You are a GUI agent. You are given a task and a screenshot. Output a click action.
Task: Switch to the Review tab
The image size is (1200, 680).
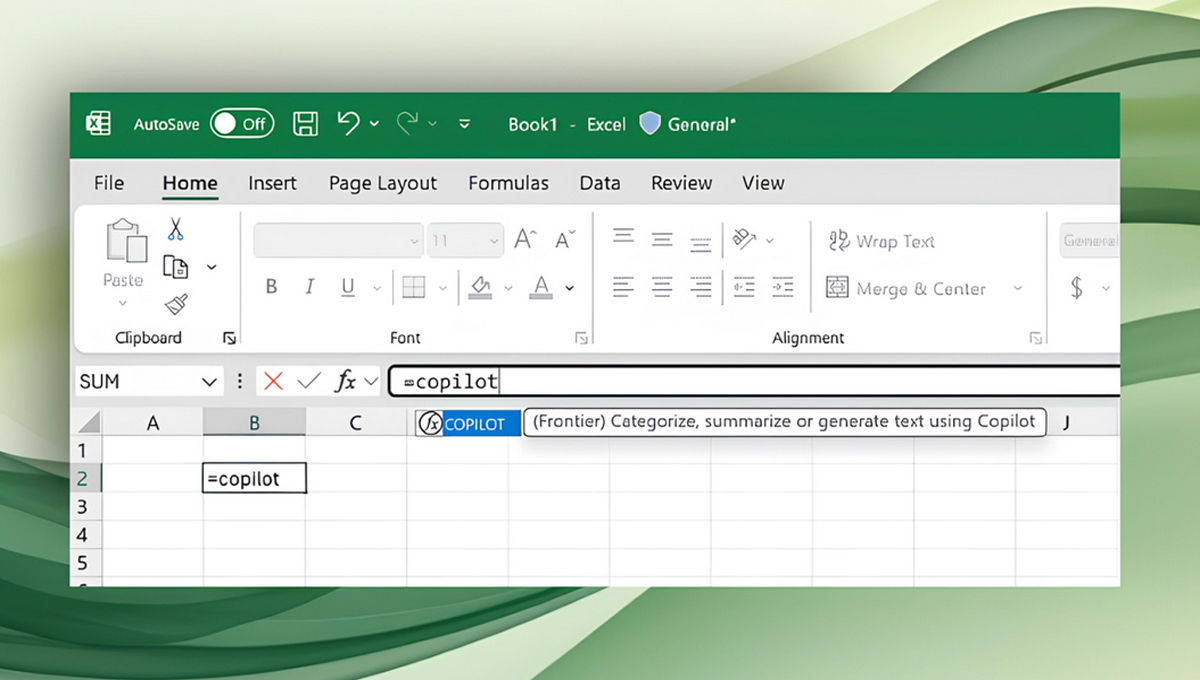681,183
